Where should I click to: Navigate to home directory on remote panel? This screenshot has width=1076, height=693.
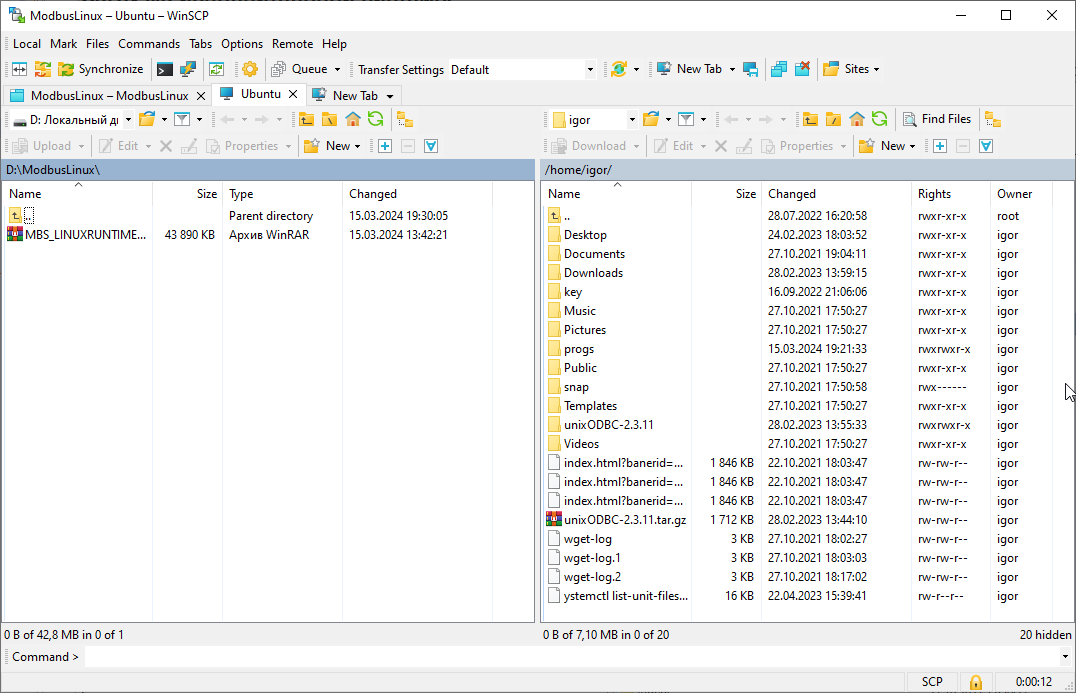(859, 118)
